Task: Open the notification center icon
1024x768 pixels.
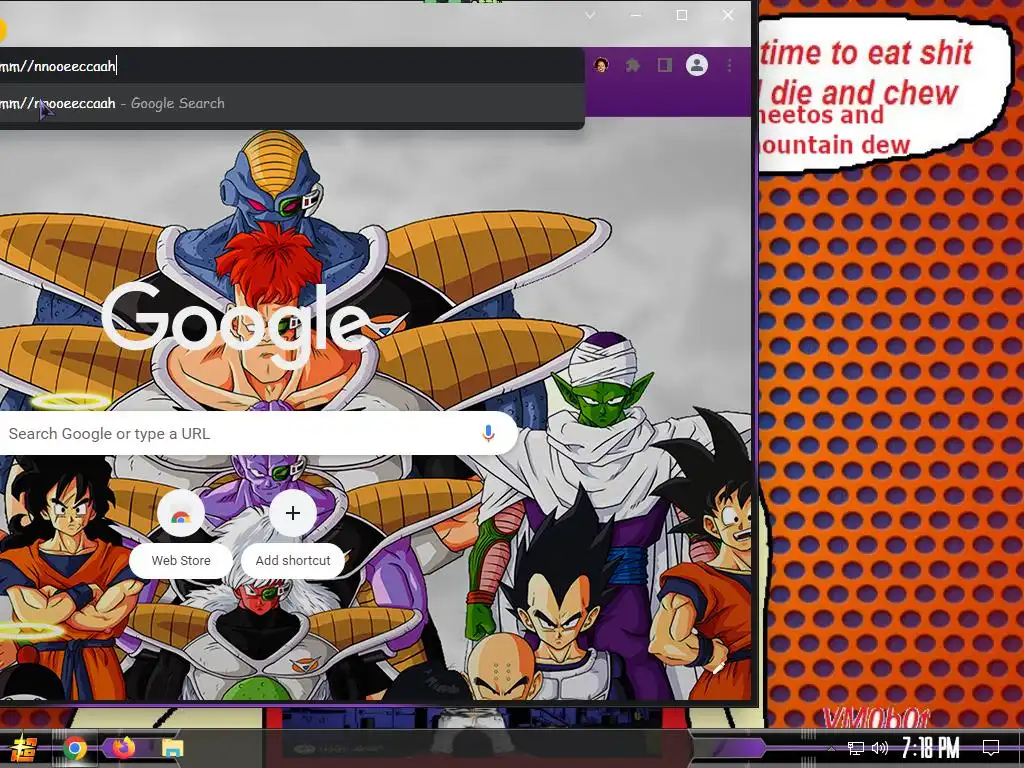Action: coord(991,748)
